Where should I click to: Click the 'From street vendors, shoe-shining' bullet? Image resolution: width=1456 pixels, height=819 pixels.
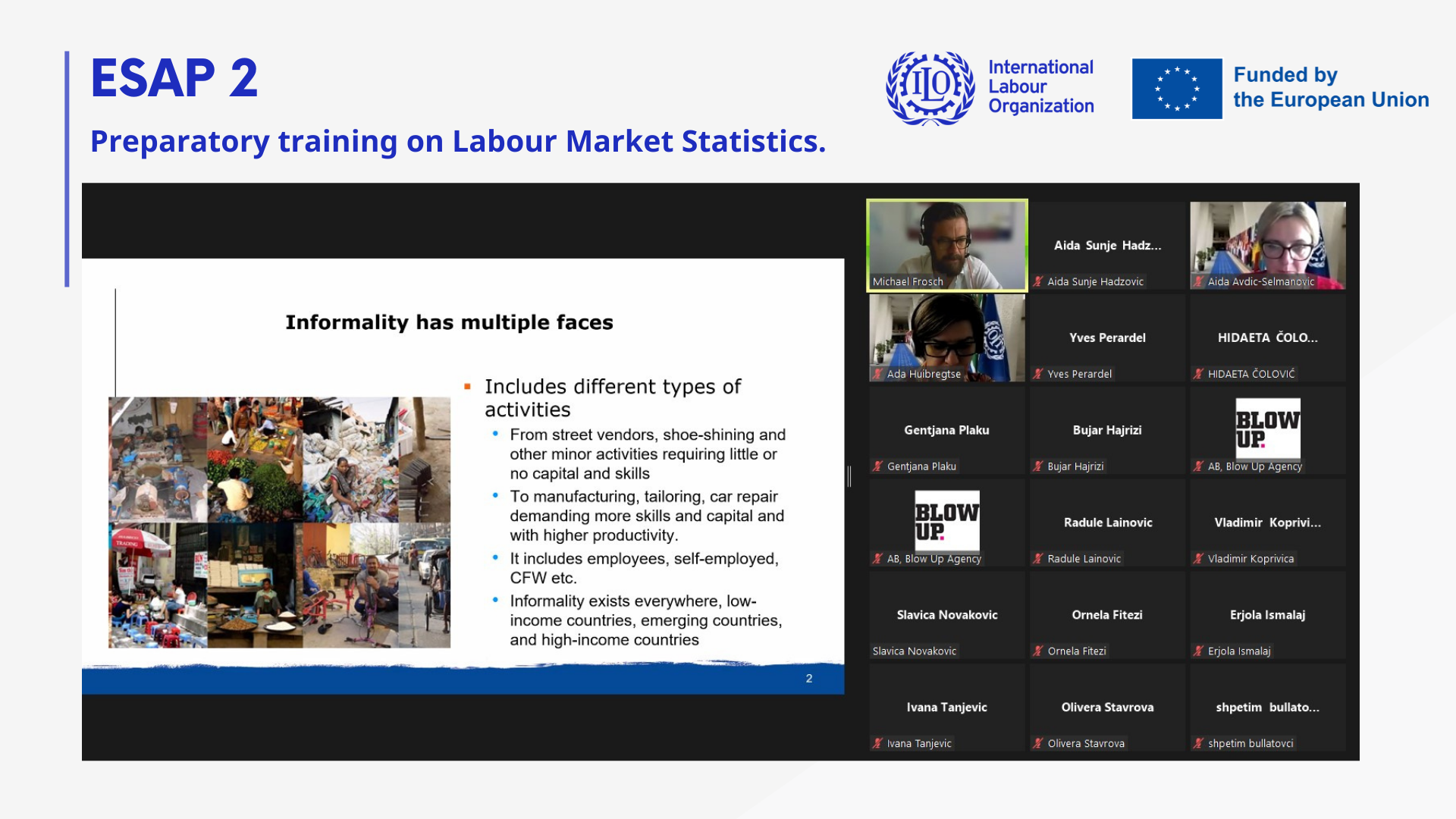pyautogui.click(x=648, y=454)
